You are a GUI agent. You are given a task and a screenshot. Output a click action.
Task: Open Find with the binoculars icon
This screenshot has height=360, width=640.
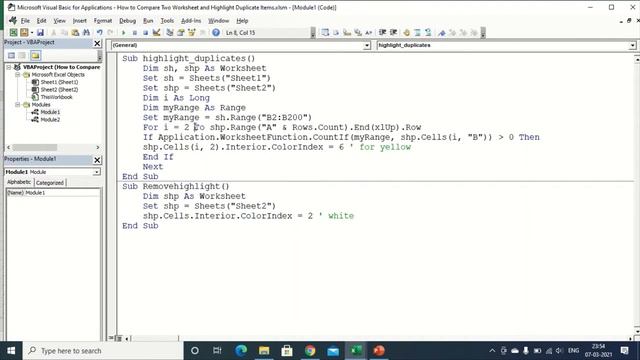[x=86, y=33]
